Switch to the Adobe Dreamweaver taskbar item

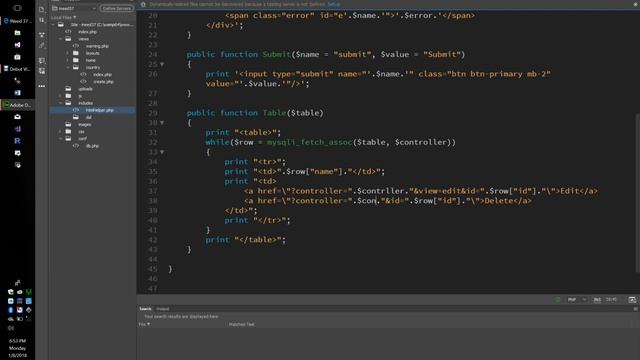[x=17, y=105]
